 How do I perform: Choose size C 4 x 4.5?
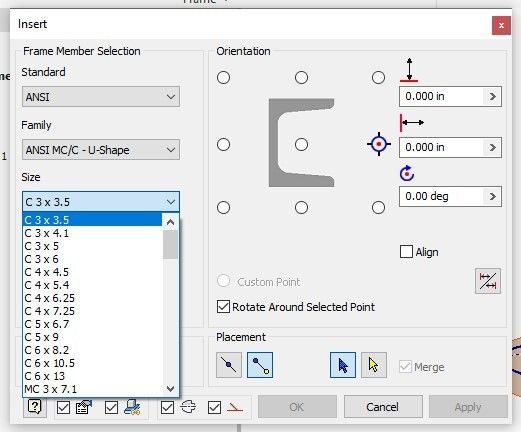click(x=93, y=272)
